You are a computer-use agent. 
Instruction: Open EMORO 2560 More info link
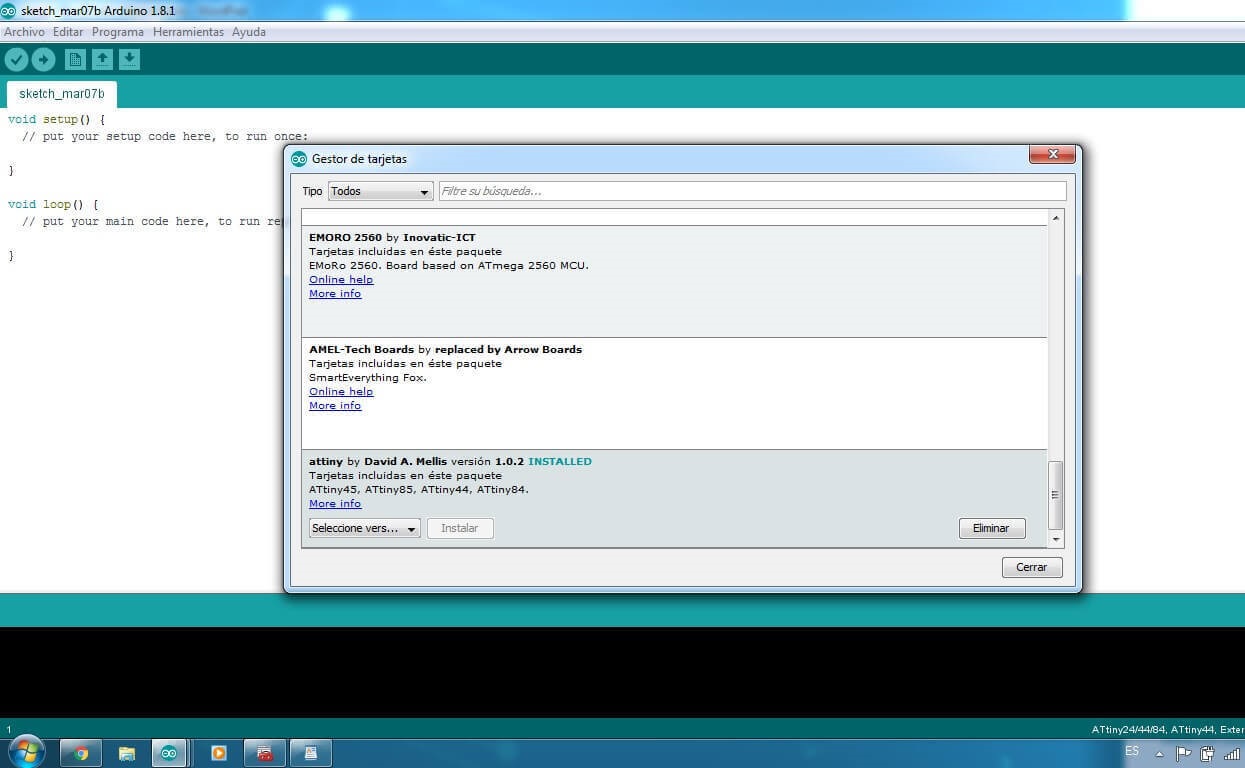pyautogui.click(x=335, y=294)
